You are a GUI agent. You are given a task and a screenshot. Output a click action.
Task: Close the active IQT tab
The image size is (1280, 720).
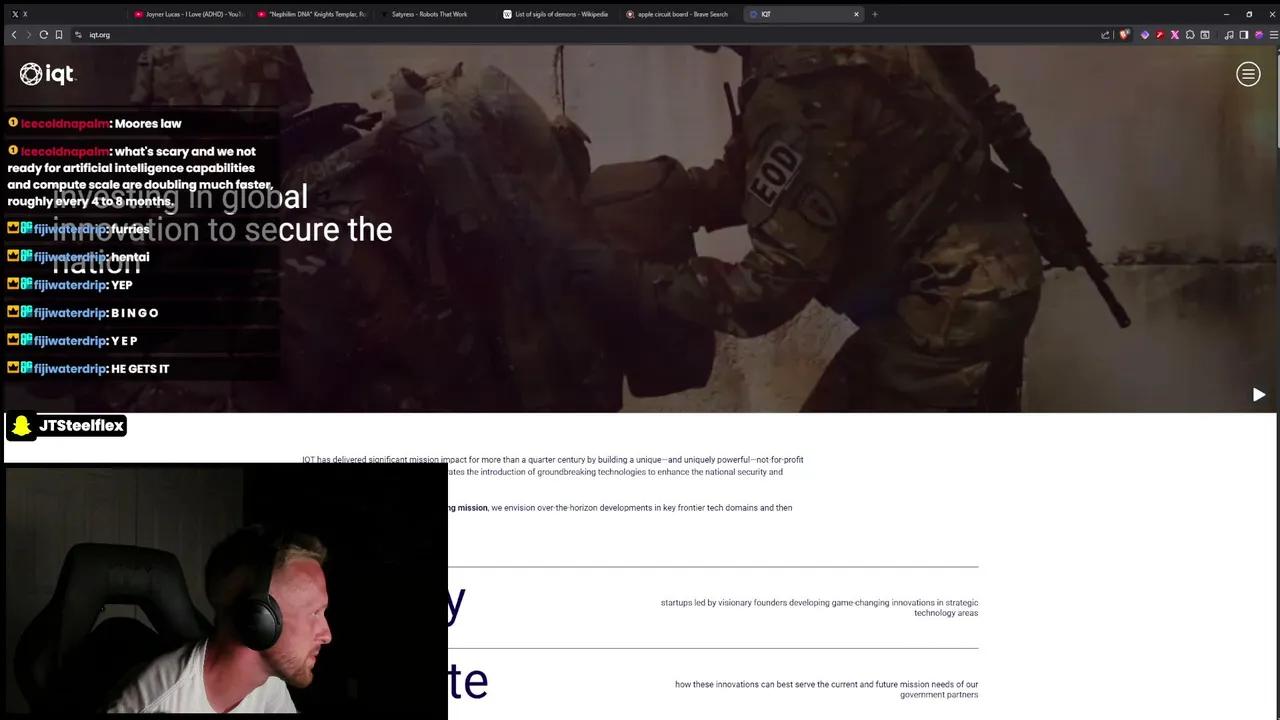pyautogui.click(x=856, y=14)
